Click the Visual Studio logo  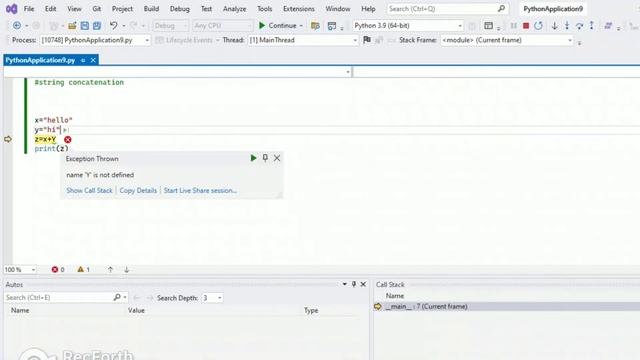pos(11,9)
